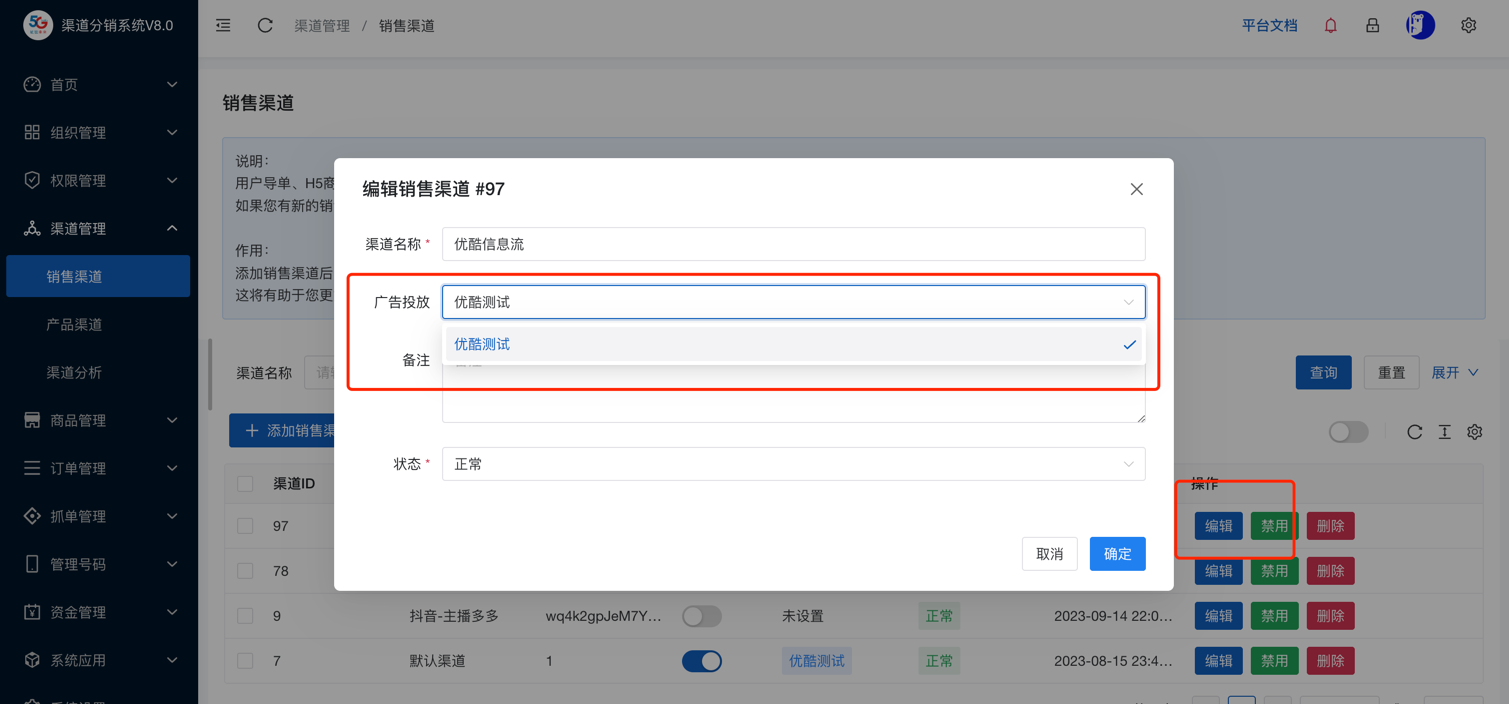Click the user avatar in header
The height and width of the screenshot is (704, 1509).
1420,26
